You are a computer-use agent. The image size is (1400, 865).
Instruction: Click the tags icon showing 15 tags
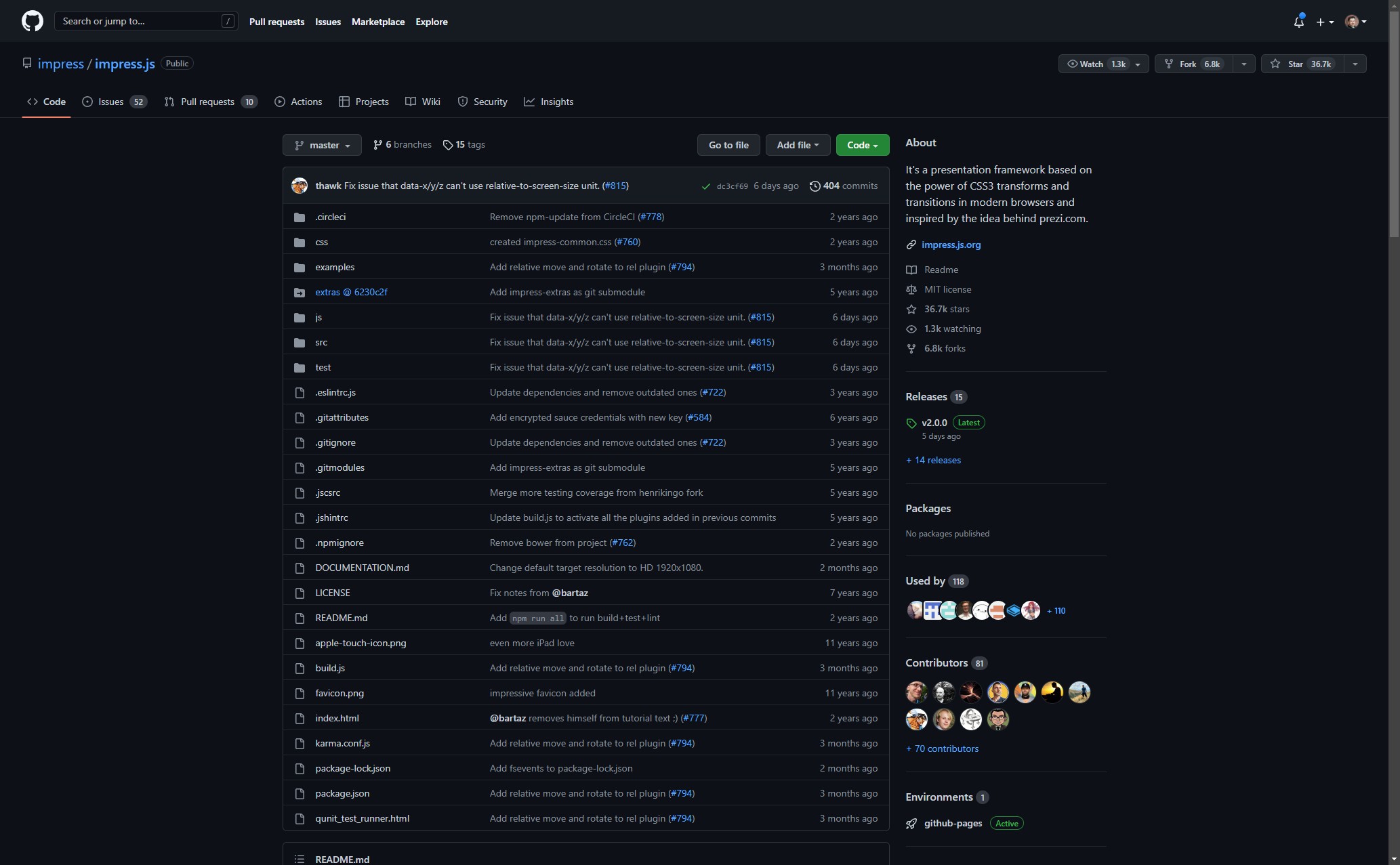pyautogui.click(x=448, y=145)
